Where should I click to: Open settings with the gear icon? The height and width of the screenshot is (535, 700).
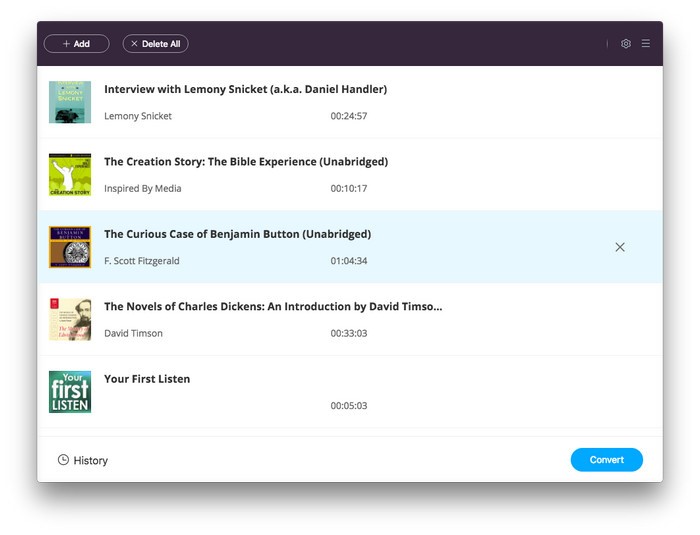click(x=626, y=44)
